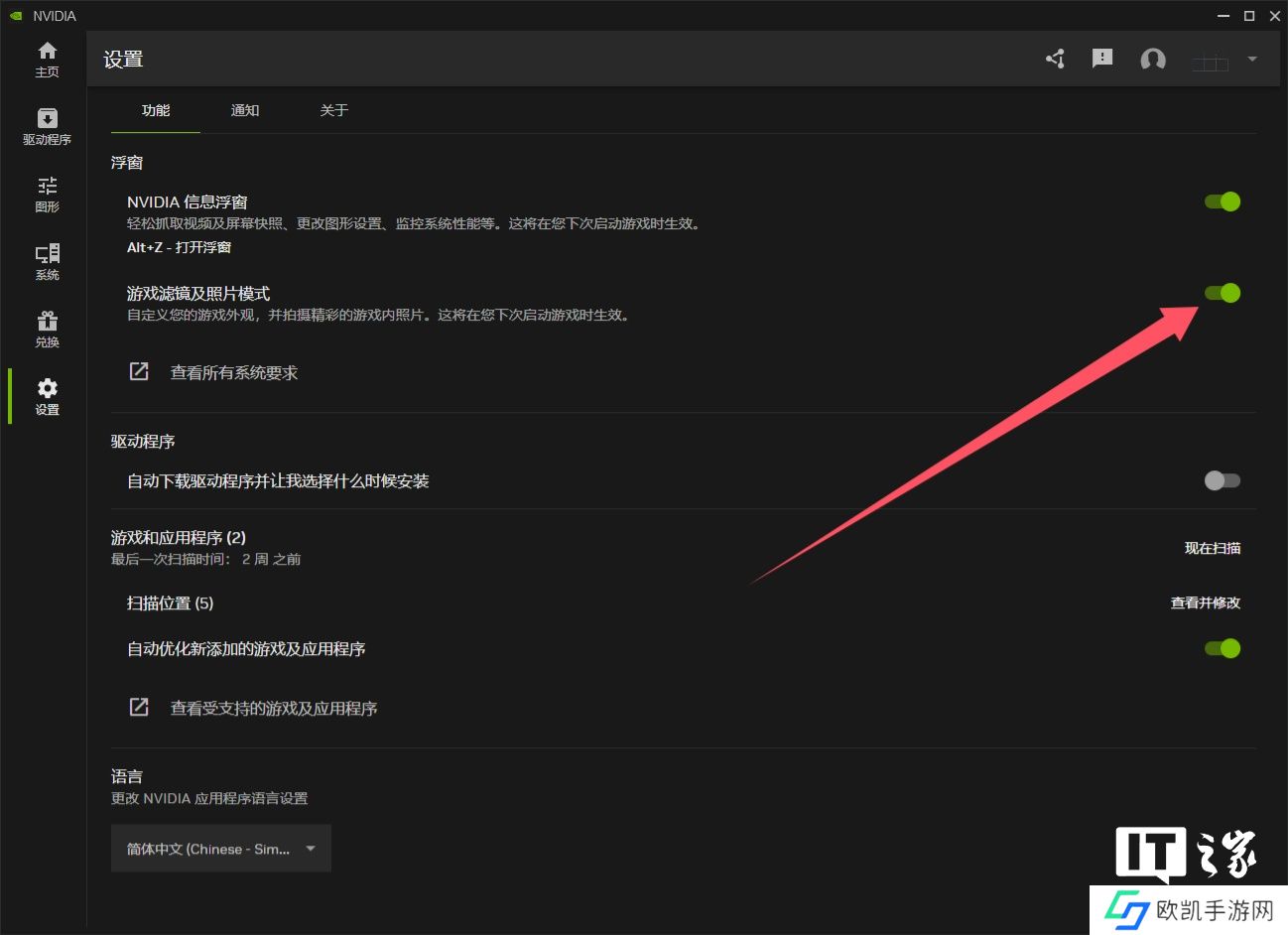
Task: Enable automatic driver download toggle
Action: click(x=1222, y=480)
